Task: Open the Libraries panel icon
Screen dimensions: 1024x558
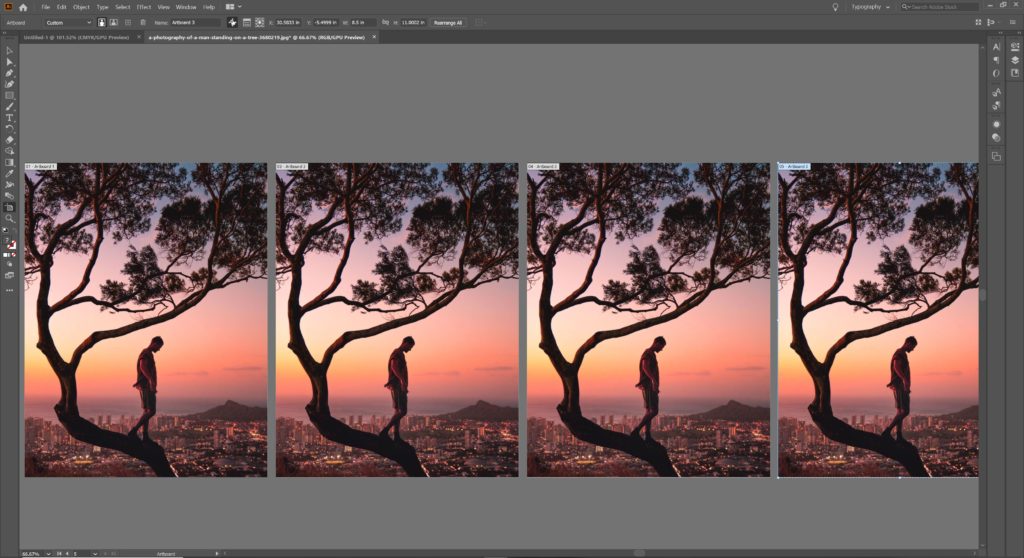Action: [1015, 73]
